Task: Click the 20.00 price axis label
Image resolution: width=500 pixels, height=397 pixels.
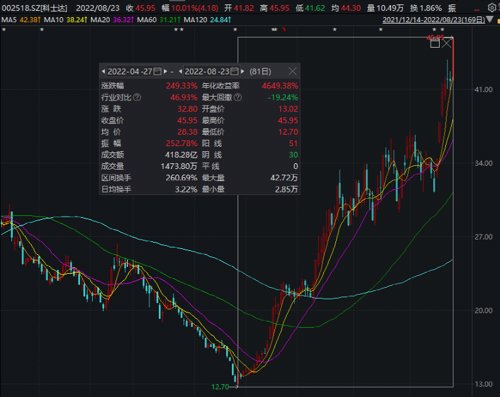Action: click(x=483, y=310)
